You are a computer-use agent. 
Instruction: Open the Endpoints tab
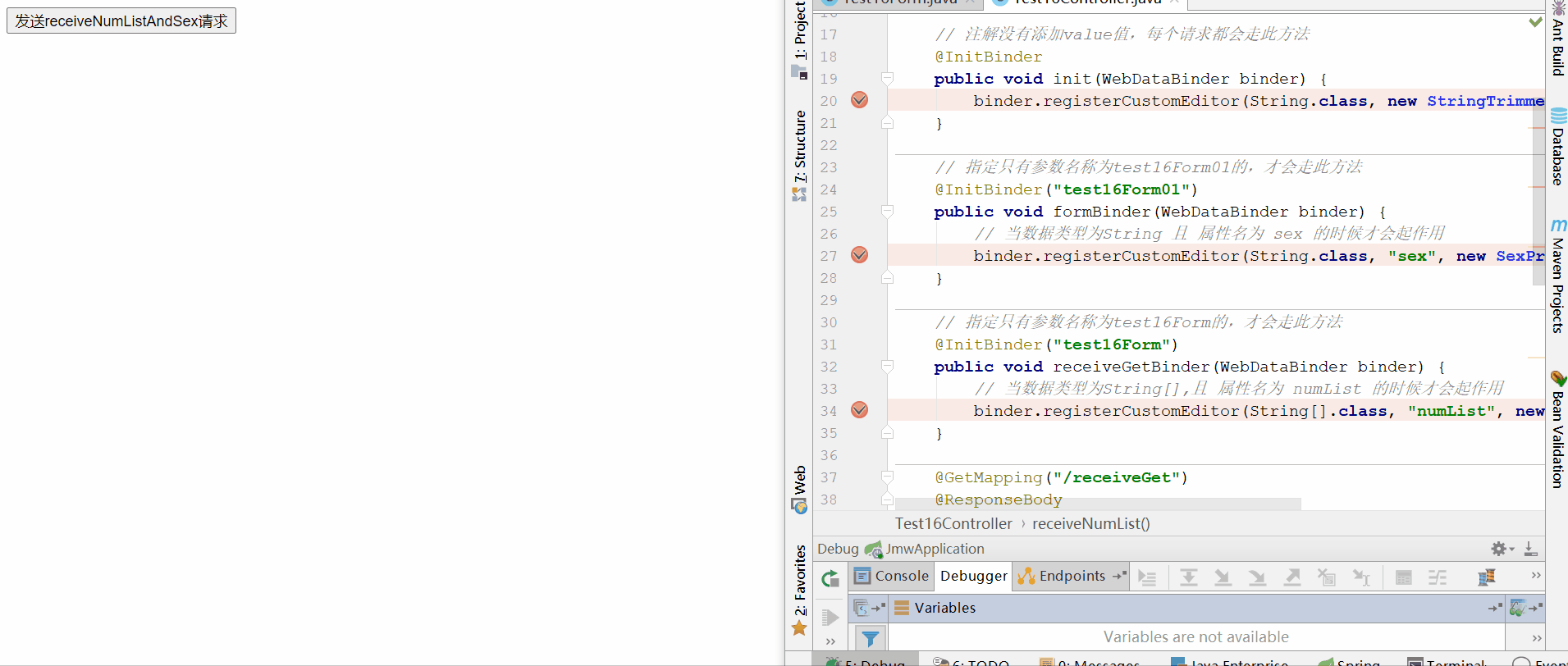(1072, 576)
